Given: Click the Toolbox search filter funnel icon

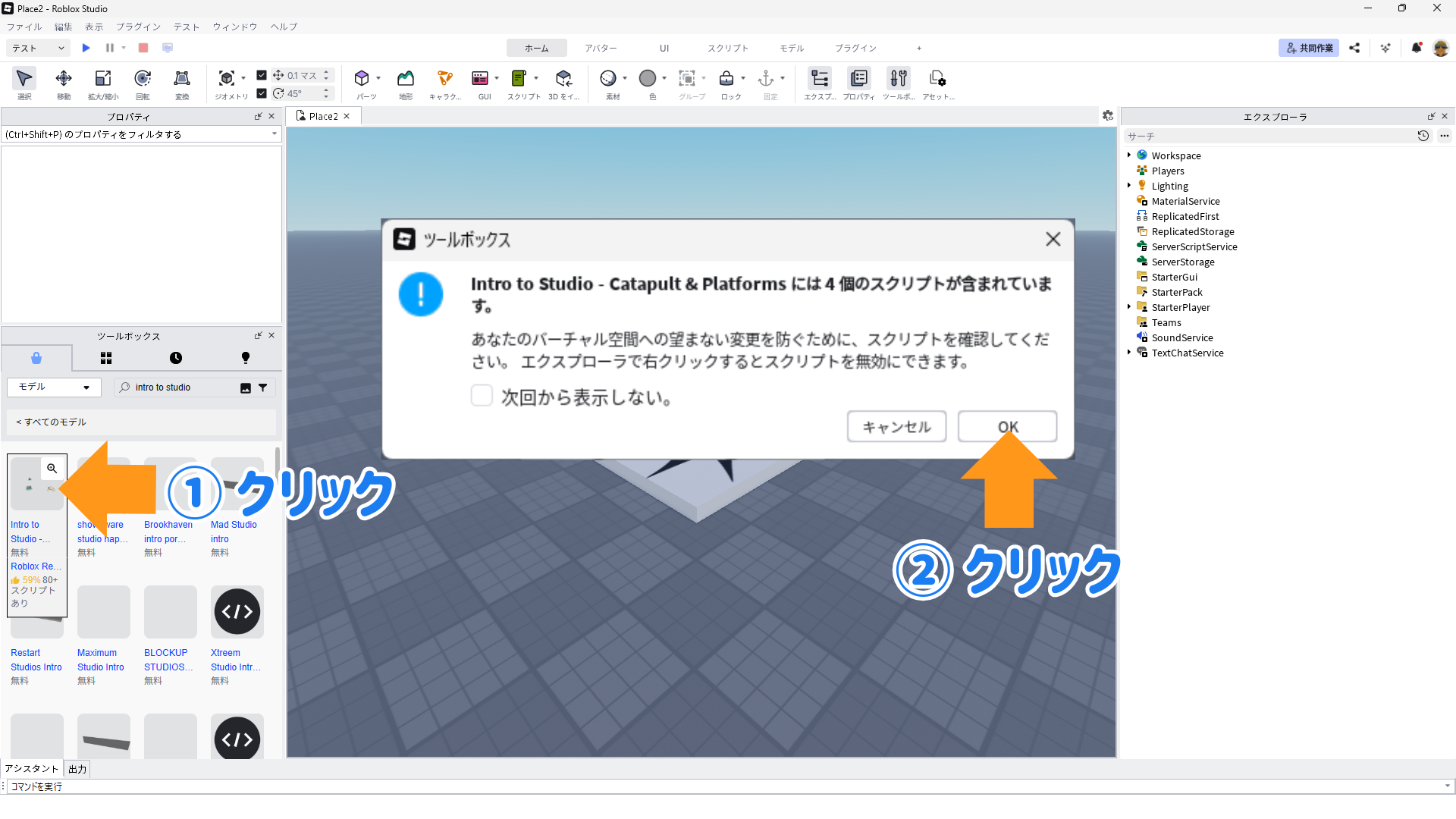Looking at the screenshot, I should (x=263, y=388).
